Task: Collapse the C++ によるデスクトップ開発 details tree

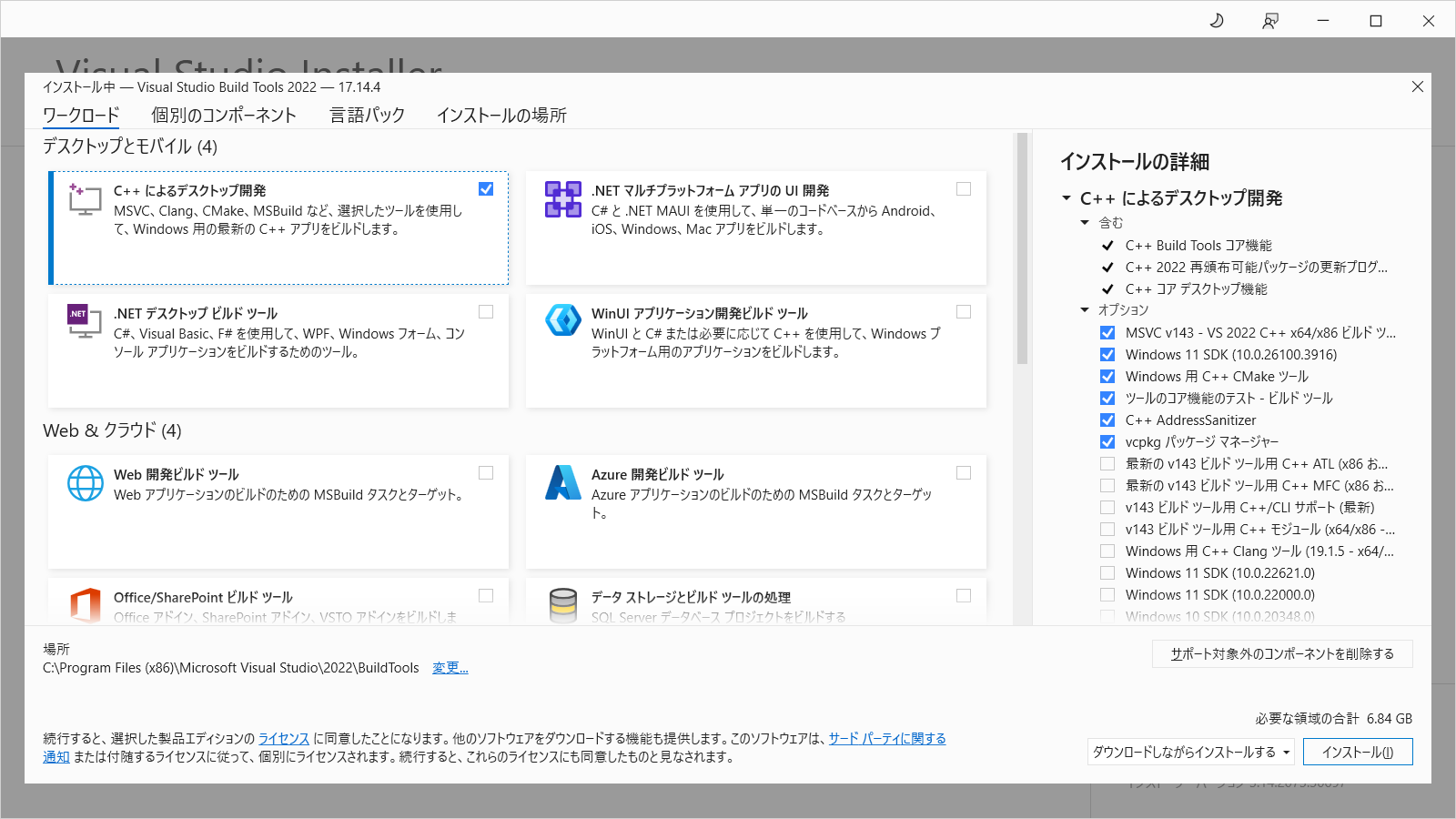Action: tap(1067, 198)
